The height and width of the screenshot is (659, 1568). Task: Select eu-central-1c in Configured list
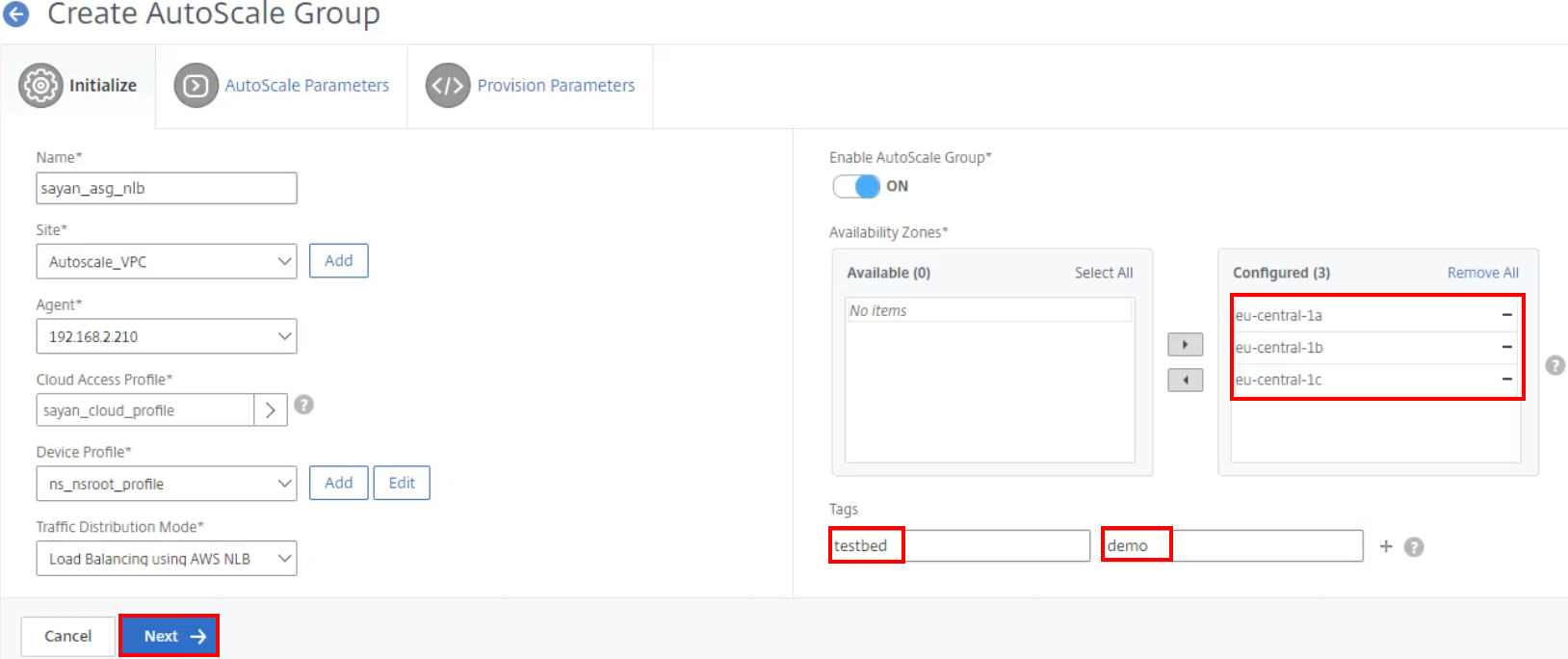tap(1376, 380)
